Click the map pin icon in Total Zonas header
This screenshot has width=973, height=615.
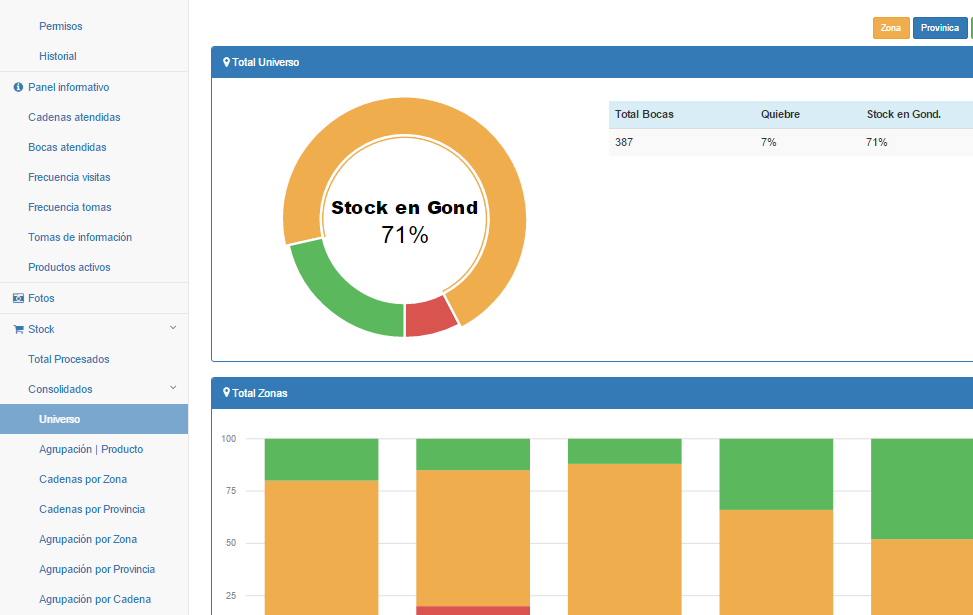226,393
